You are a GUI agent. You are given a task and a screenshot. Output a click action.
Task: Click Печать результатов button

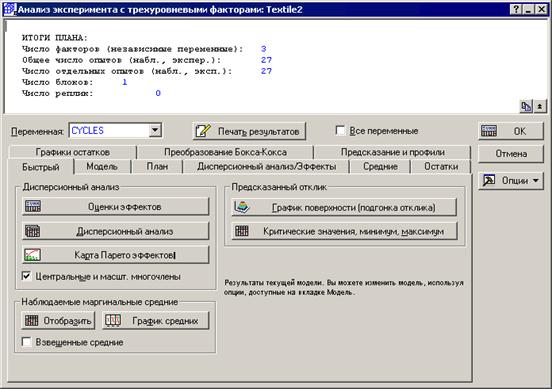pyautogui.click(x=249, y=131)
